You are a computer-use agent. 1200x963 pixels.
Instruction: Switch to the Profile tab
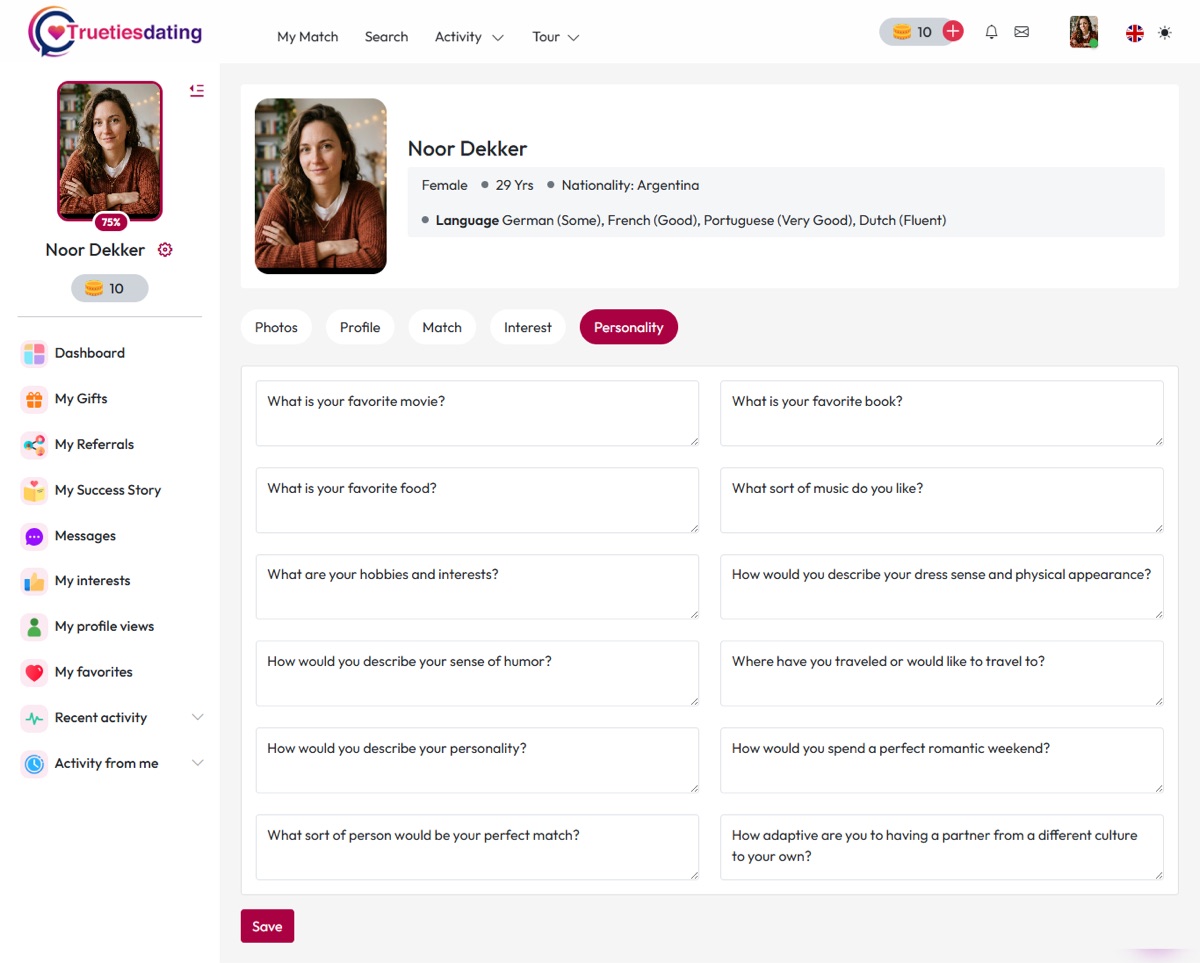click(x=360, y=327)
